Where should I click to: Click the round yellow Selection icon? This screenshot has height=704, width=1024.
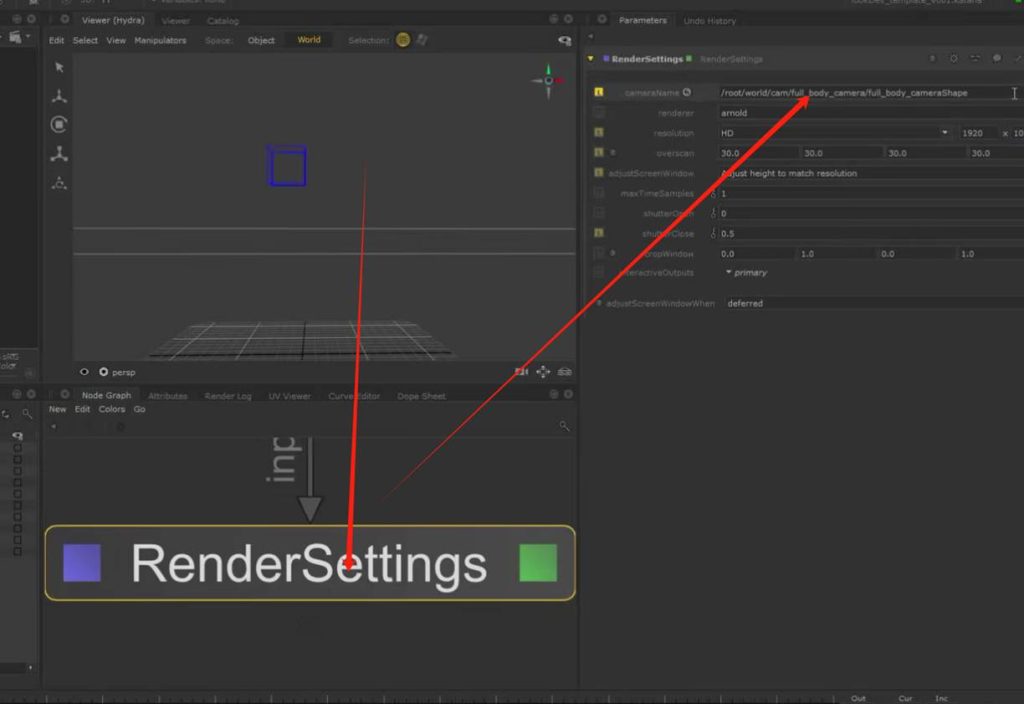point(403,40)
